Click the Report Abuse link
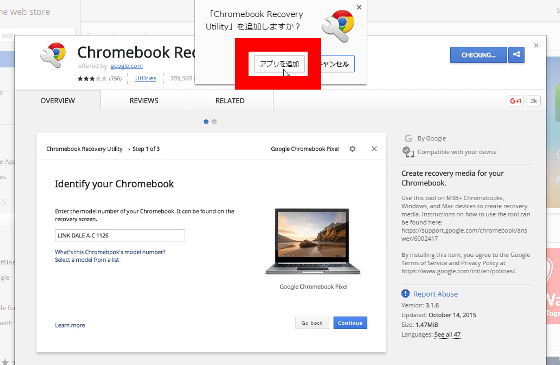The height and width of the screenshot is (365, 560). pos(435,294)
